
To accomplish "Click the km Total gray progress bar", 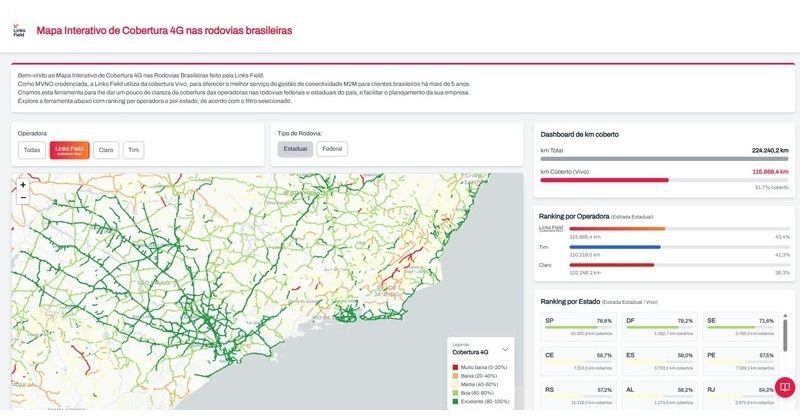I will (664, 159).
